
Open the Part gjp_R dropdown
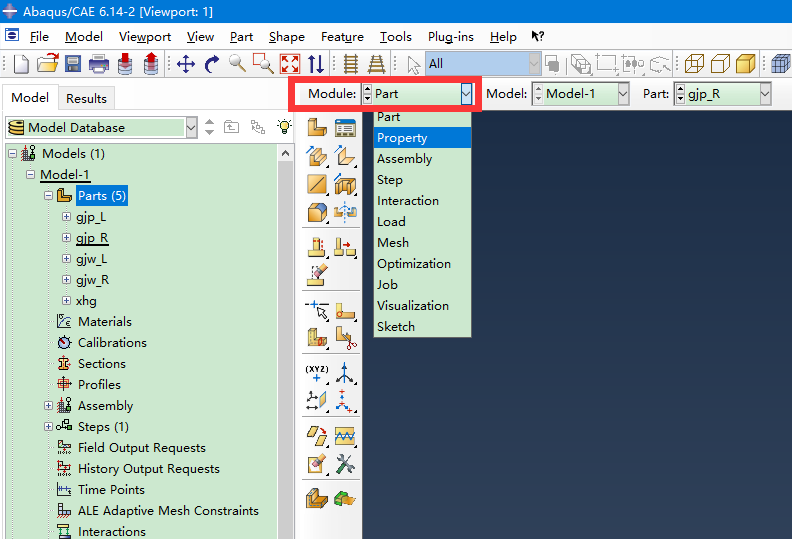coord(765,94)
